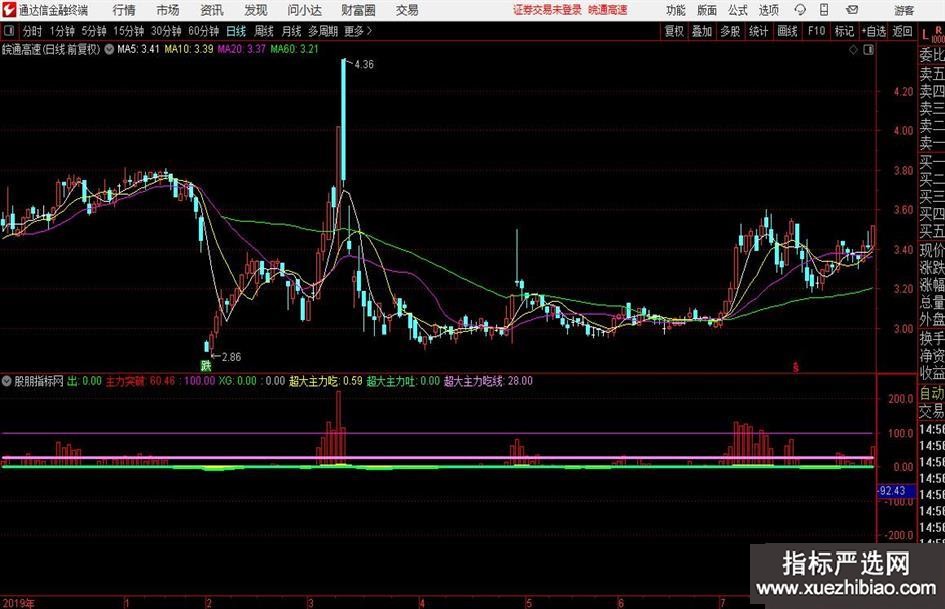Open the 财富圈 menu
945x609 pixels.
tap(358, 10)
